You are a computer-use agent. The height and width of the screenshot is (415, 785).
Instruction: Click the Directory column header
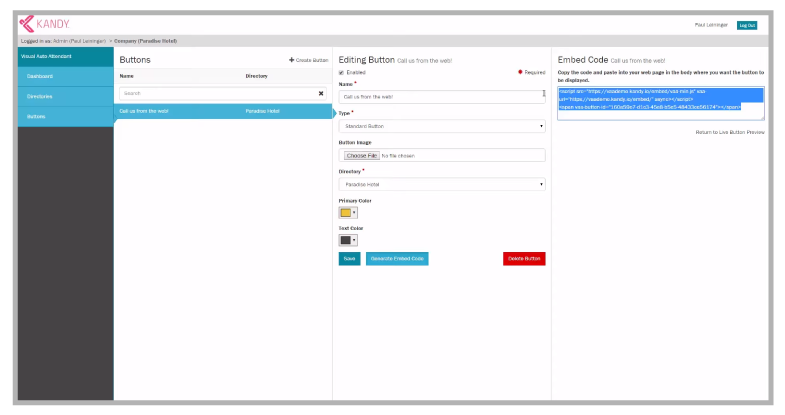pyautogui.click(x=256, y=76)
